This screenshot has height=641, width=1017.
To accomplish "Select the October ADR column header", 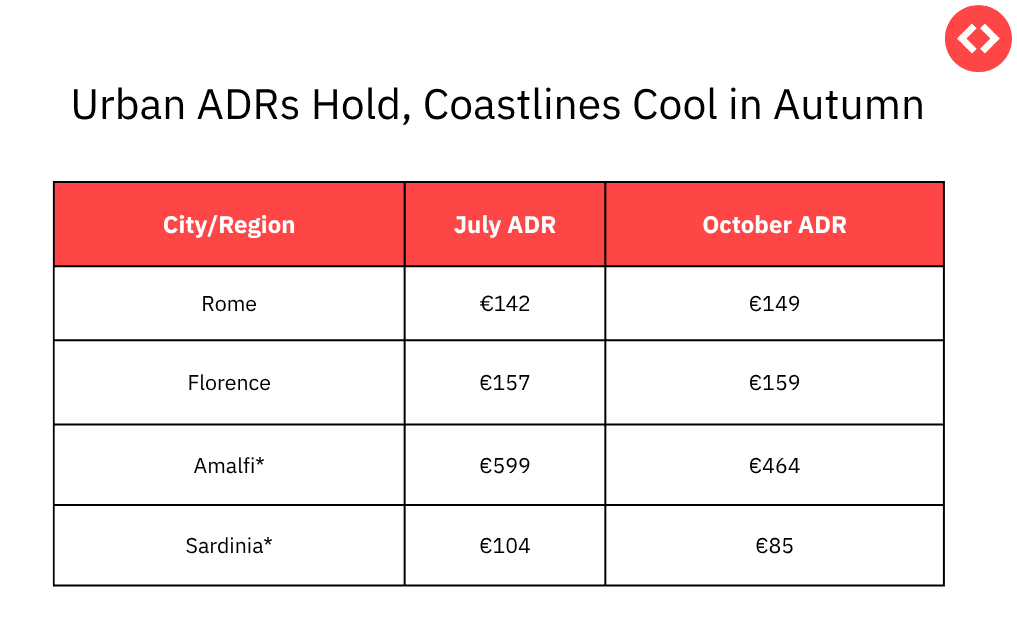I will pyautogui.click(x=774, y=225).
